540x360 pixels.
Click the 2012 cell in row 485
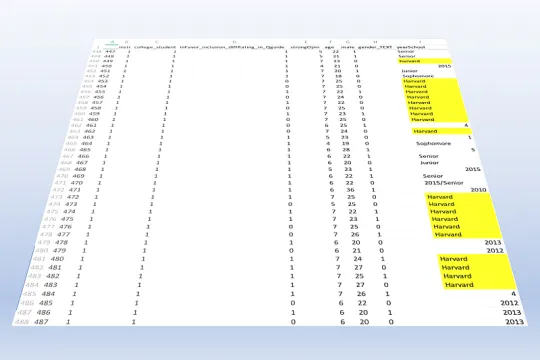[x=509, y=303]
